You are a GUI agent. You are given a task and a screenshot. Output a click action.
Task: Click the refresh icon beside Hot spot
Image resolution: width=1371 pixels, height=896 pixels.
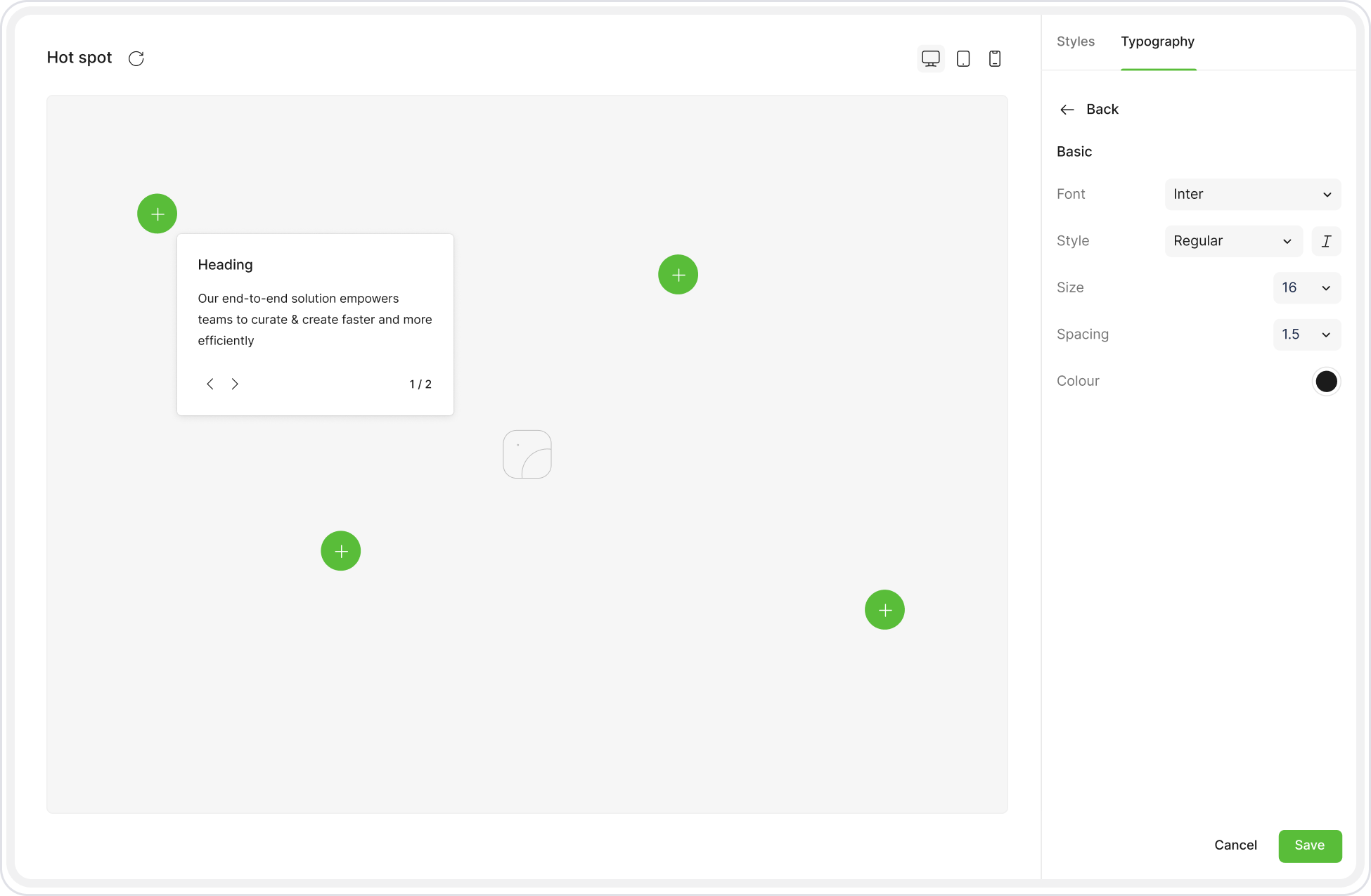(x=136, y=58)
